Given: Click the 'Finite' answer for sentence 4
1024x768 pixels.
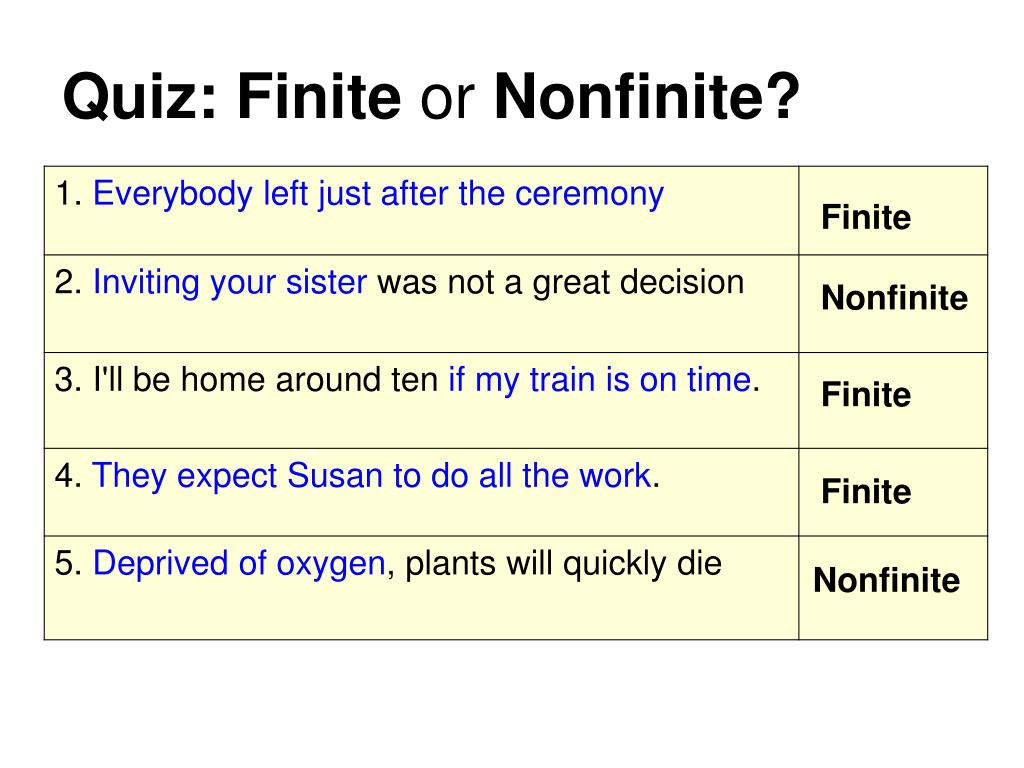Looking at the screenshot, I should coord(866,491).
